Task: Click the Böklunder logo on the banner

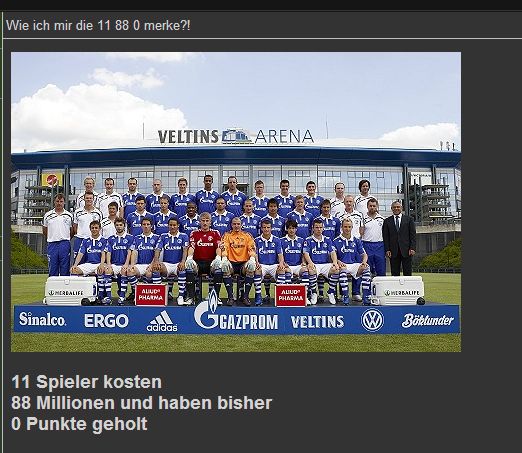Action: point(428,320)
